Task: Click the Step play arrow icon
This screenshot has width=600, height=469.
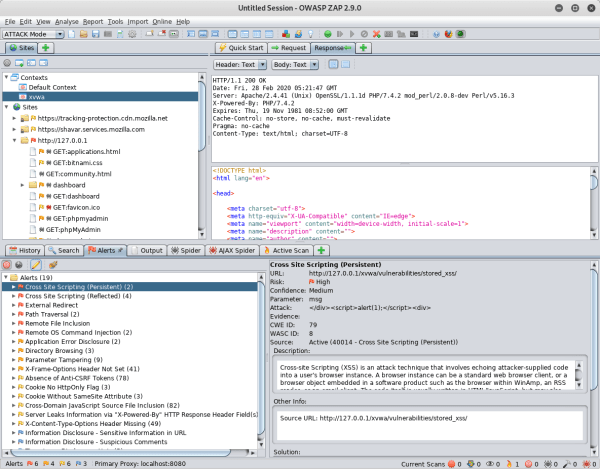Action: click(x=352, y=34)
